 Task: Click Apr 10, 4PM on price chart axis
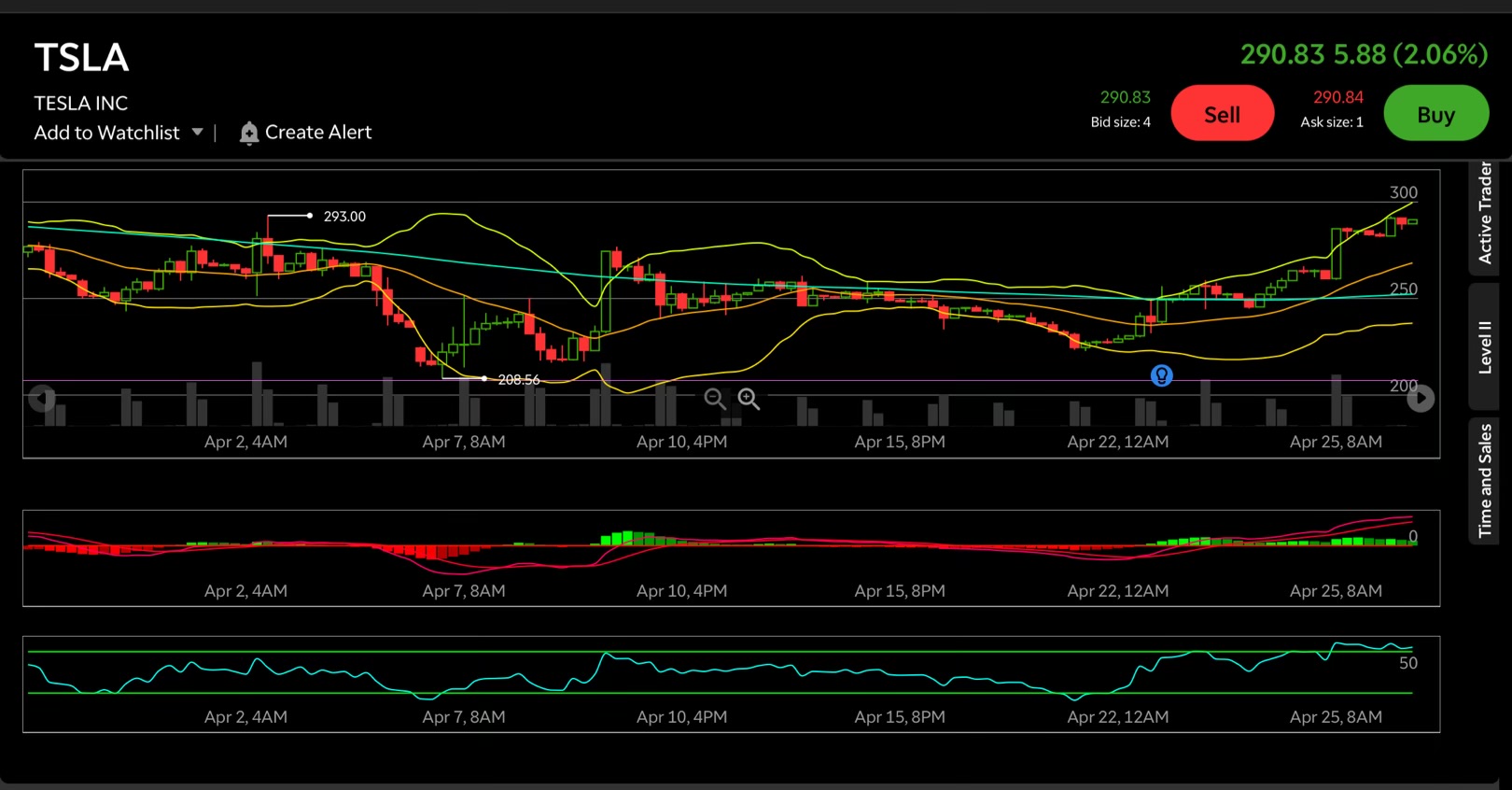point(681,442)
